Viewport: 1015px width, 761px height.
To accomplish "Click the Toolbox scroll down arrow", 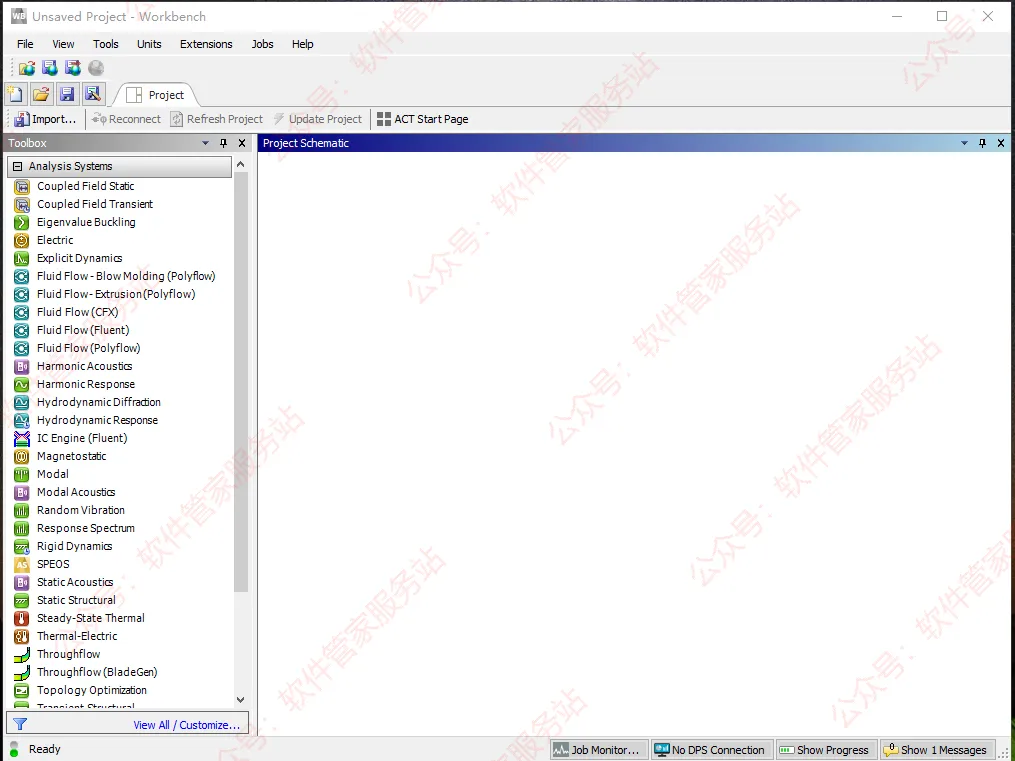I will point(241,700).
